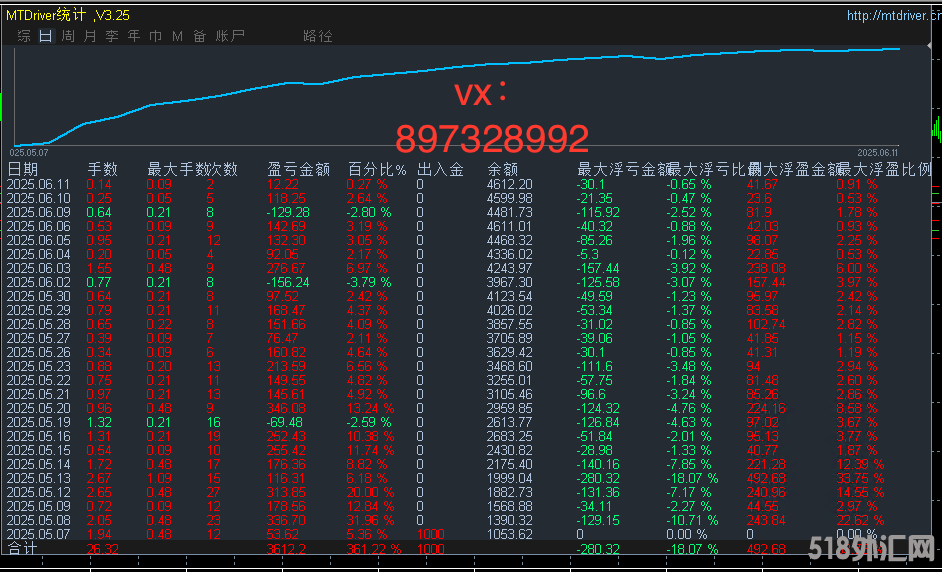
Task: Select the 2025.06.09 loss row date
Action: pyautogui.click(x=39, y=212)
